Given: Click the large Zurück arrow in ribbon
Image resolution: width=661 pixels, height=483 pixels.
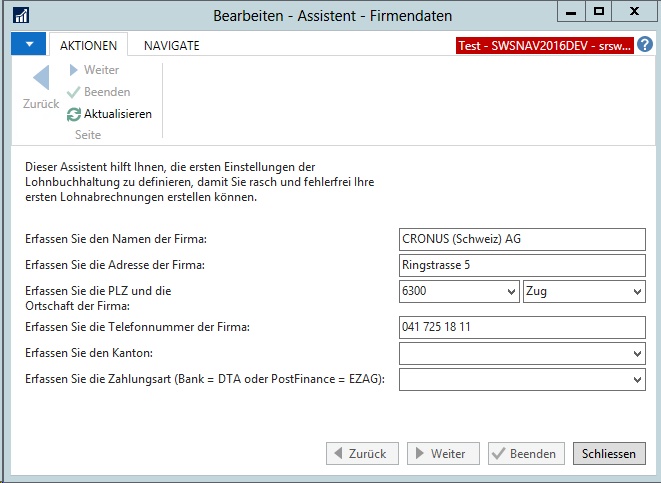Looking at the screenshot, I should point(41,80).
